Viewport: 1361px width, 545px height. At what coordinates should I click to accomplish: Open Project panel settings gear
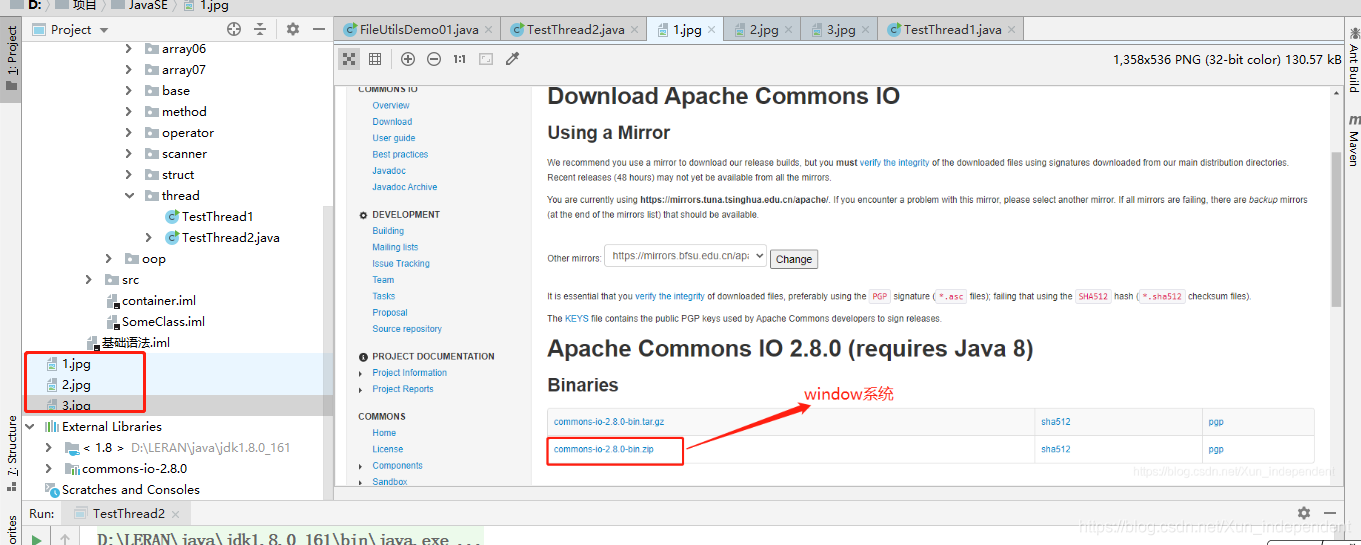(x=293, y=29)
